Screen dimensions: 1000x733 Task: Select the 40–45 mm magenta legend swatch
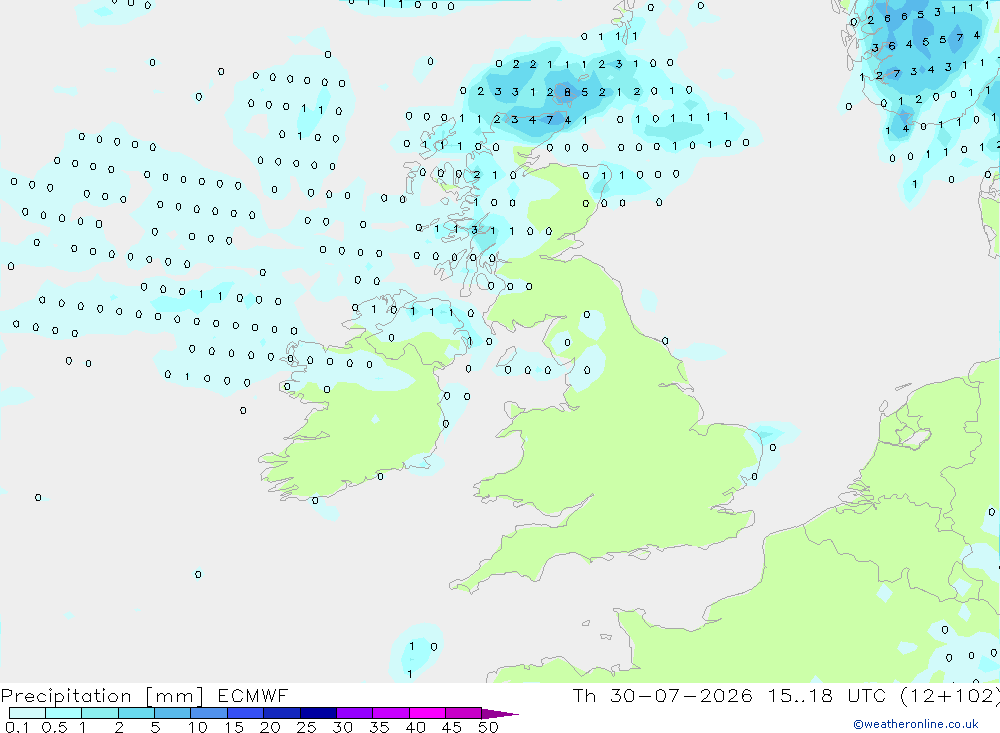tap(427, 713)
